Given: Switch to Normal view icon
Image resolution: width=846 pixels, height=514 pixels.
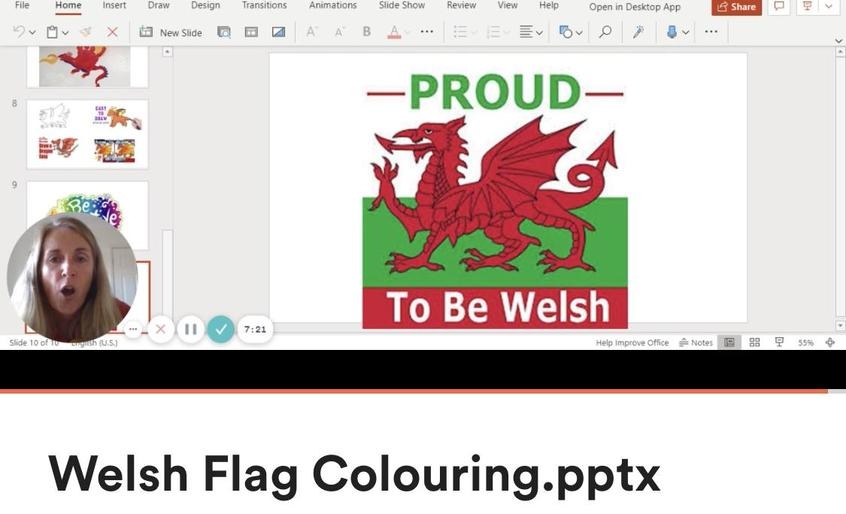Looking at the screenshot, I should click(729, 342).
